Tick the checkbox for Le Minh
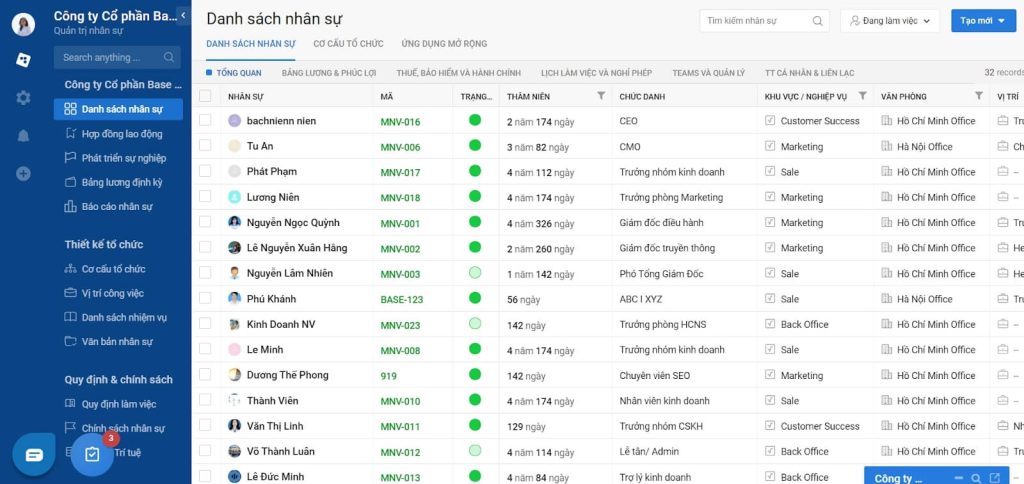1024x484 pixels. click(x=205, y=349)
